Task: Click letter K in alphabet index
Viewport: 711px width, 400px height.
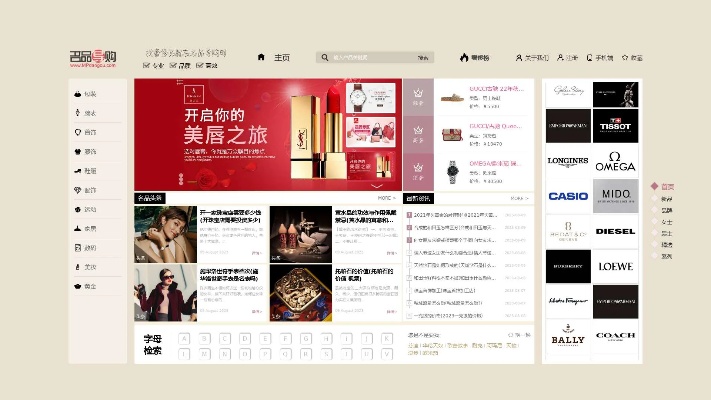Action: click(x=387, y=338)
